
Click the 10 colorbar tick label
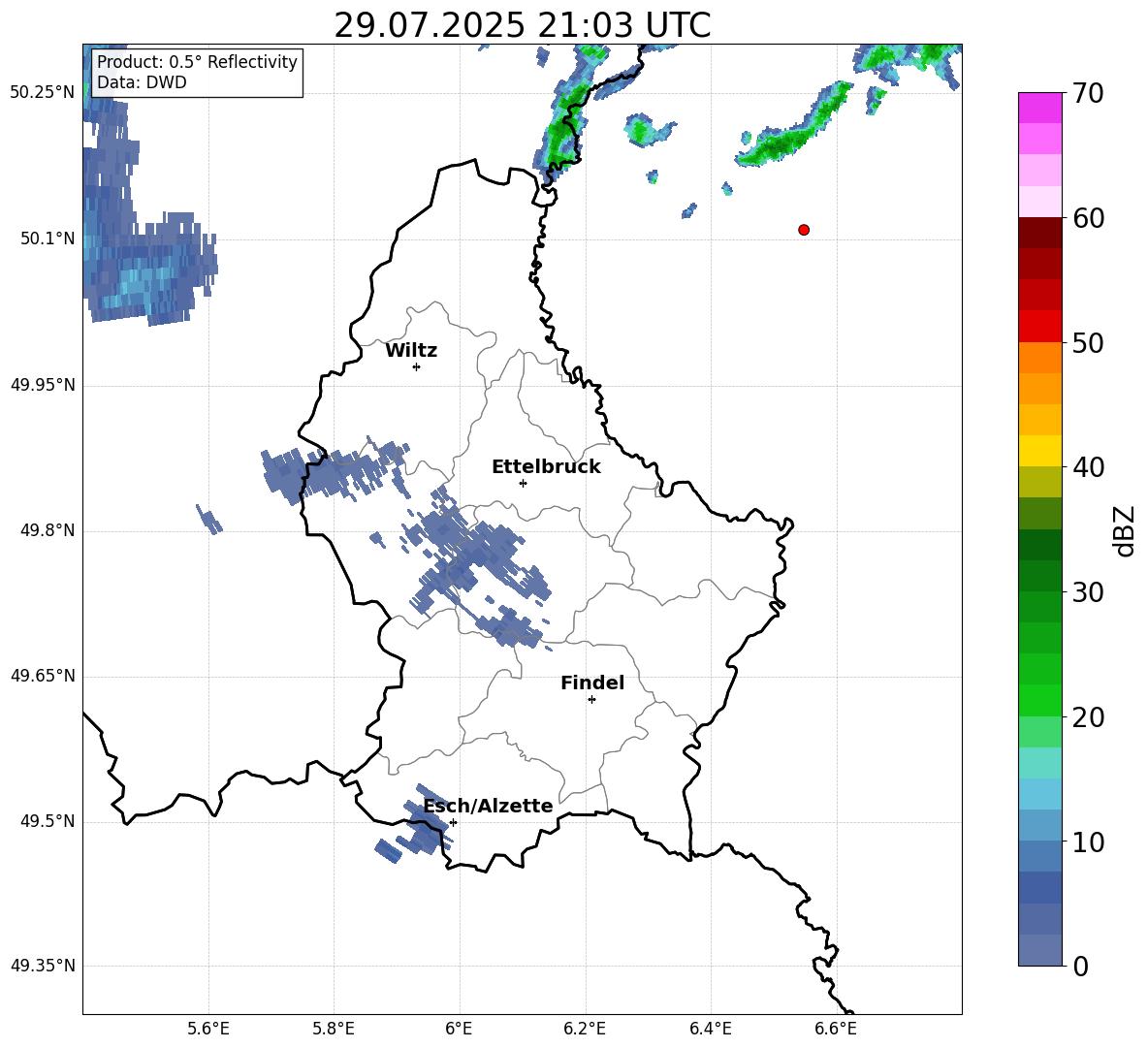[x=1087, y=842]
